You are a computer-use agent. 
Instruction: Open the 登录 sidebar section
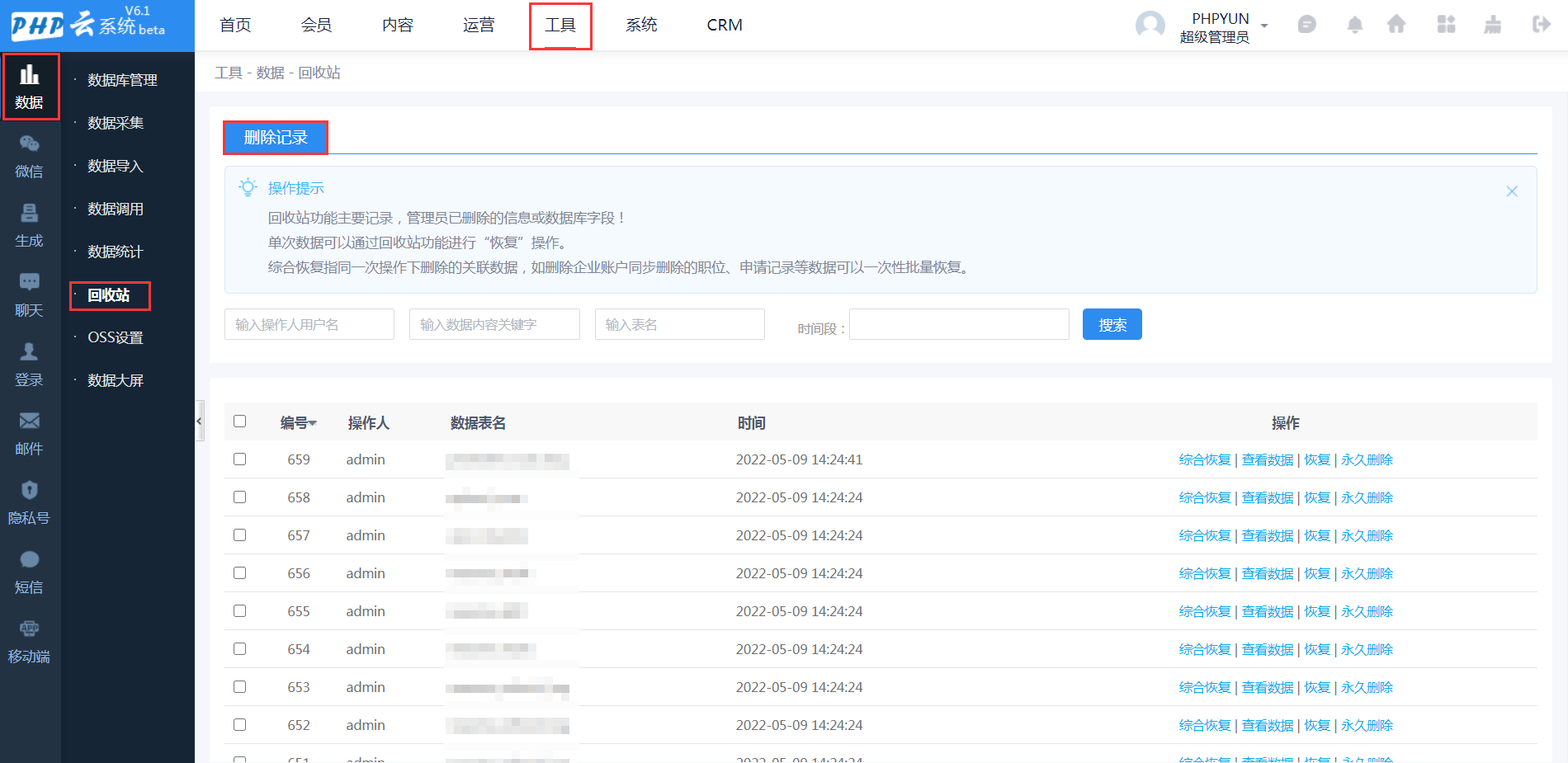pos(30,365)
